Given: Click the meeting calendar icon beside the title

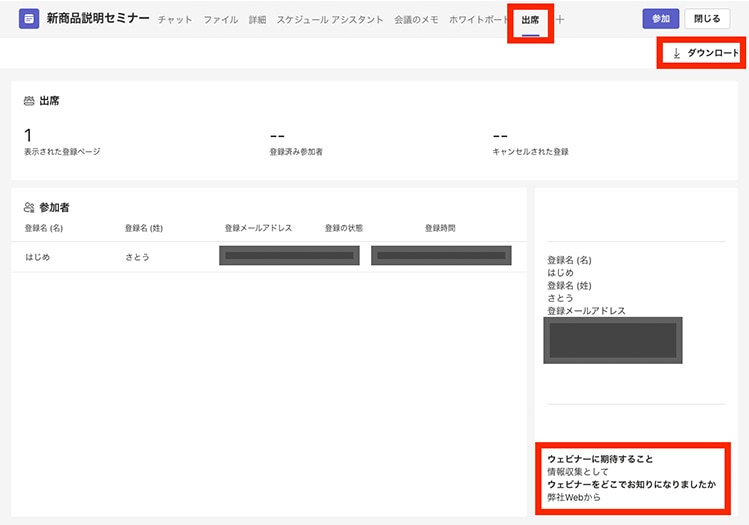Looking at the screenshot, I should (x=29, y=19).
